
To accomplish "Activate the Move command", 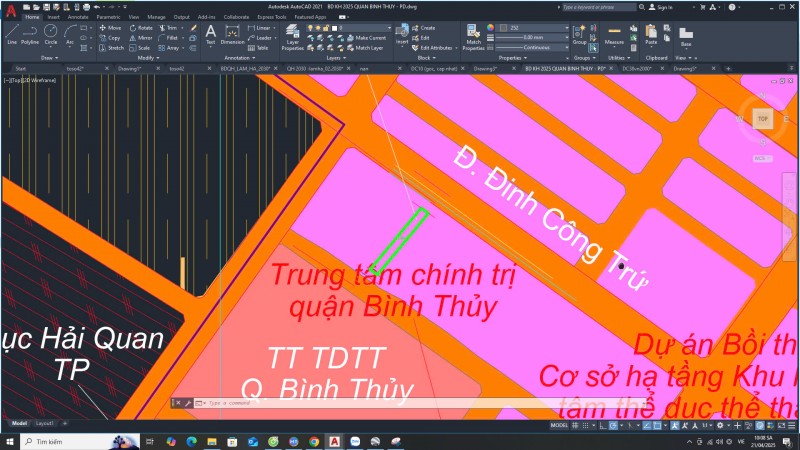I will pos(110,28).
